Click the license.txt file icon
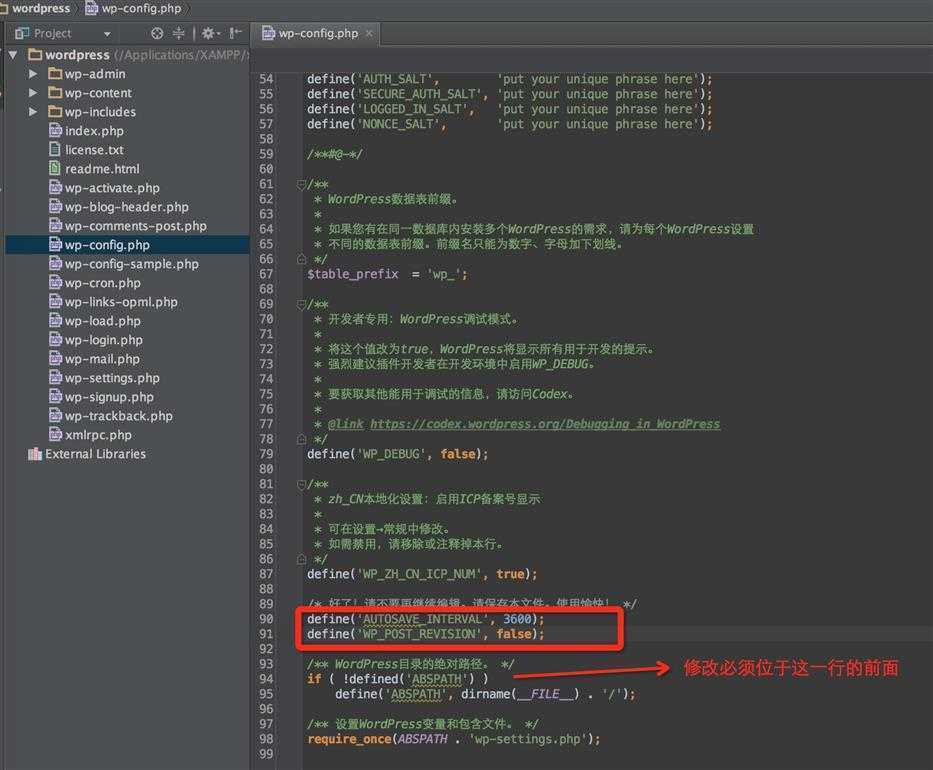 click(55, 150)
